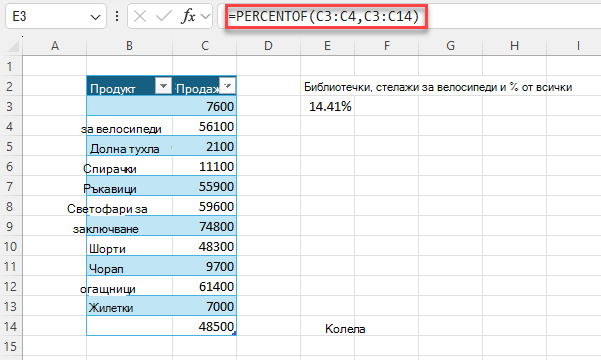This screenshot has height=360, width=601.
Task: Select the cell with value 59600
Action: click(205, 206)
